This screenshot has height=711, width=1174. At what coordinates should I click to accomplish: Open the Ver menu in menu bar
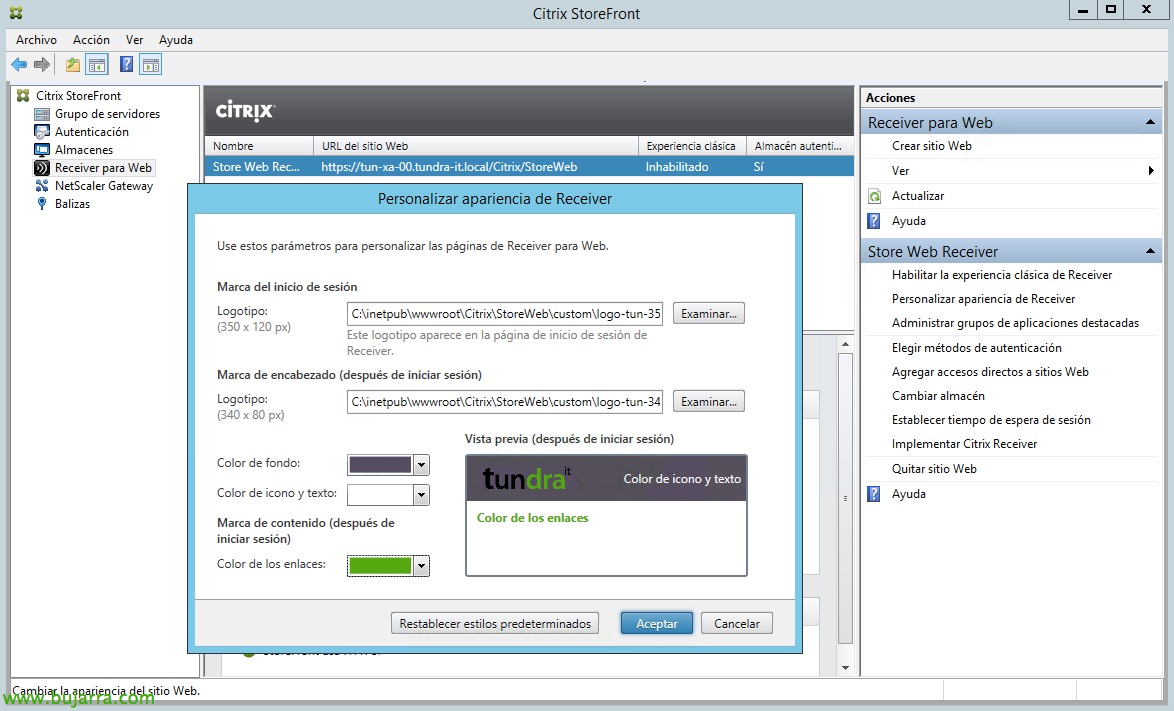[135, 40]
